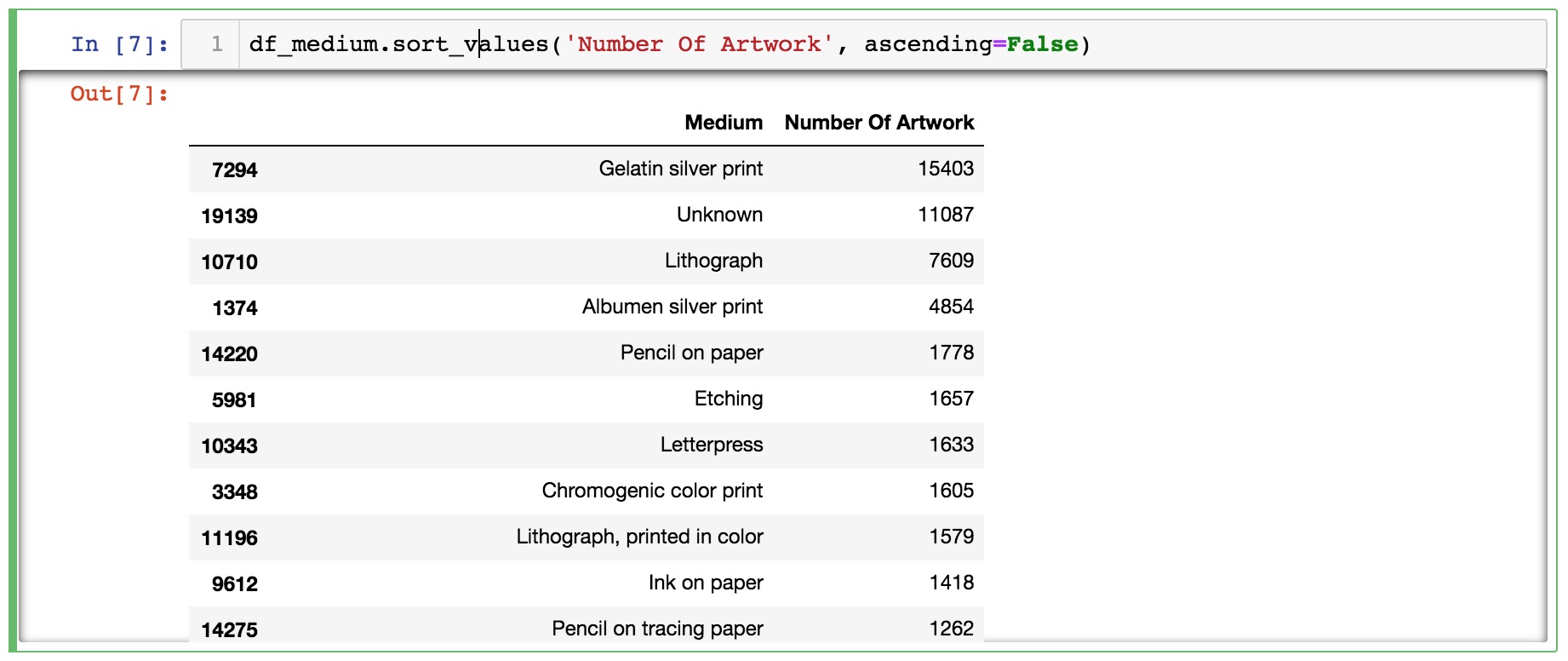This screenshot has width=1568, height=661.
Task: Click the line number 1 gutter
Action: click(x=217, y=44)
